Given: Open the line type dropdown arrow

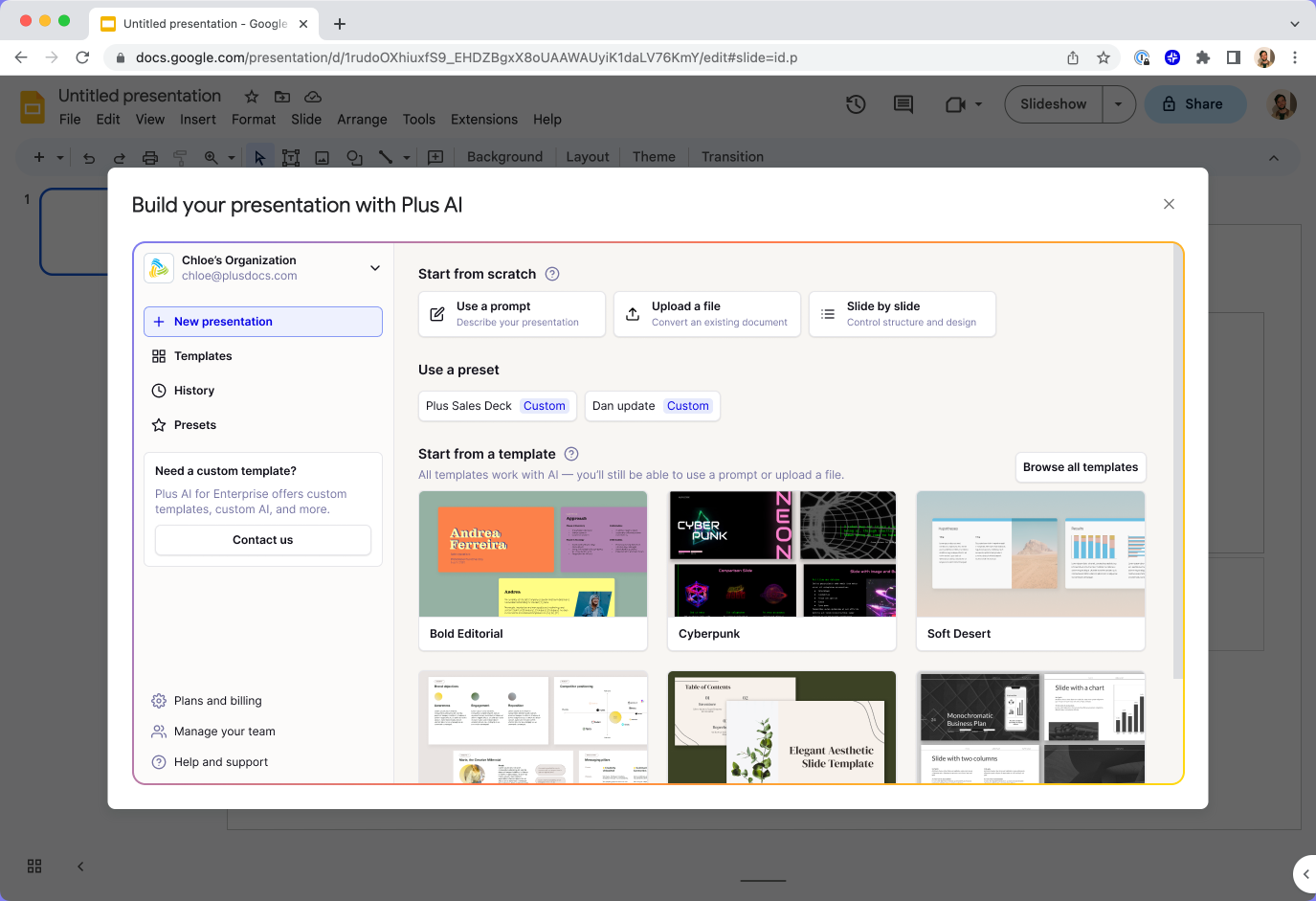Looking at the screenshot, I should 407,157.
